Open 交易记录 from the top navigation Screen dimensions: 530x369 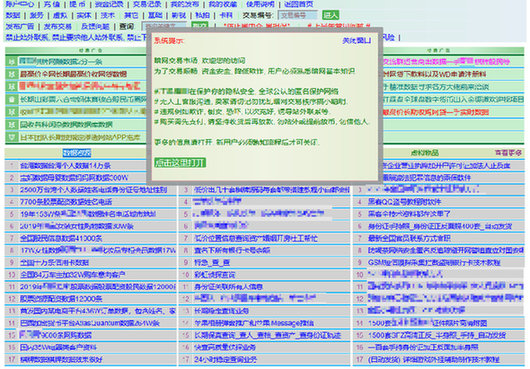click(x=147, y=4)
